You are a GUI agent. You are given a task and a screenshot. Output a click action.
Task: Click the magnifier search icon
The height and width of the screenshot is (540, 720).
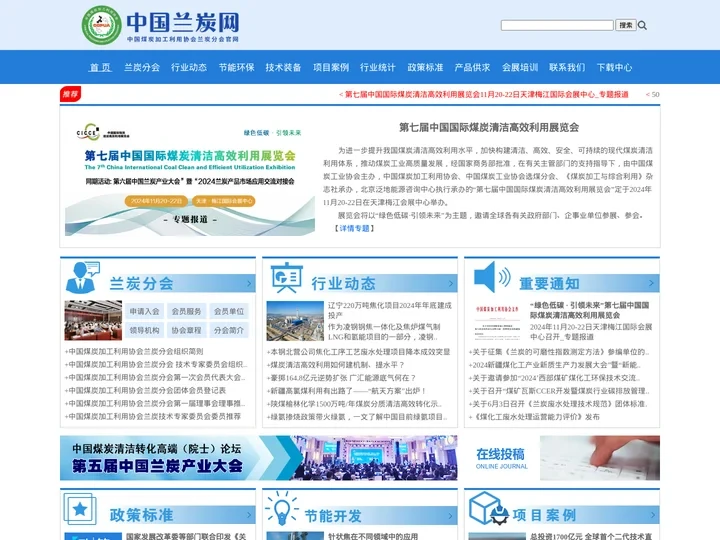[x=642, y=25]
